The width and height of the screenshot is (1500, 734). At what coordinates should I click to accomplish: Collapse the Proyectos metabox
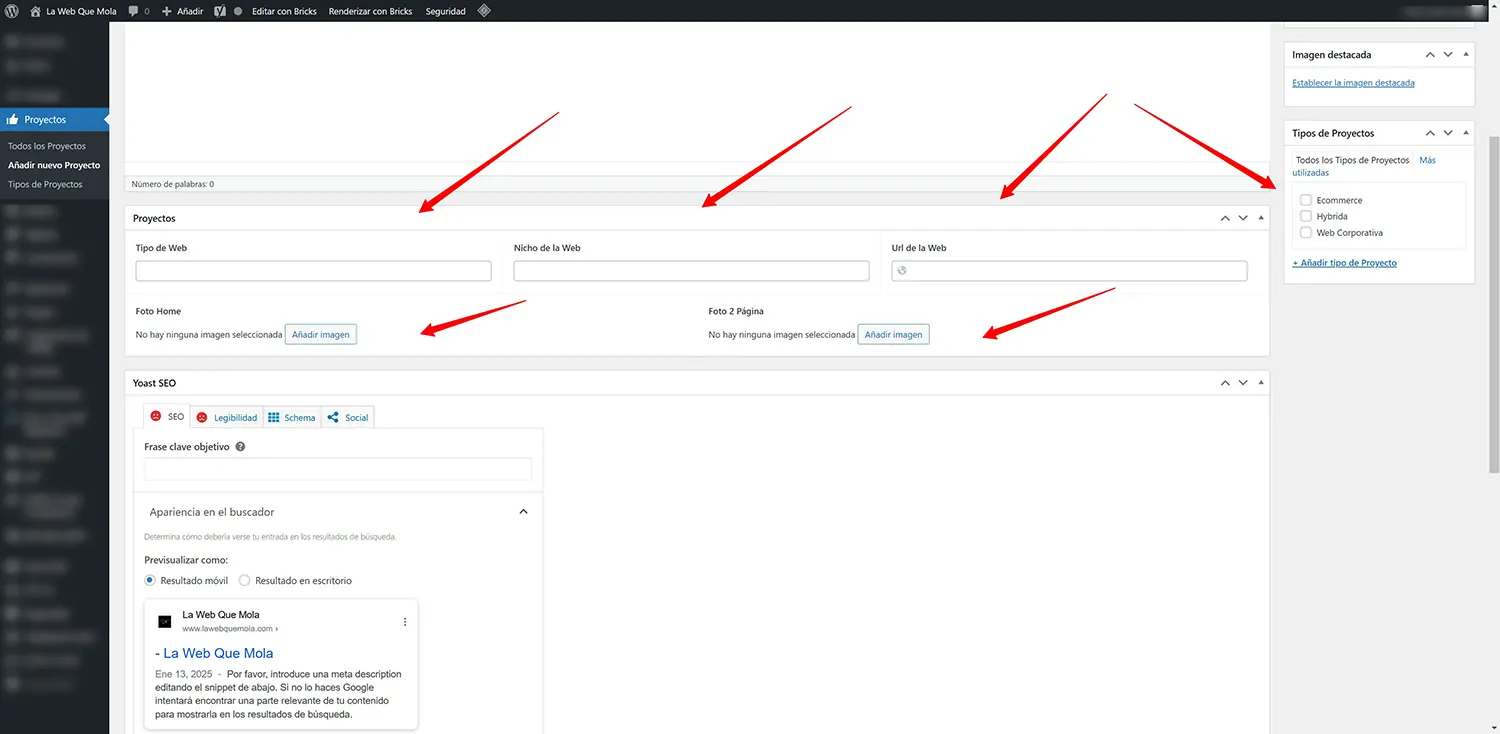1259,217
